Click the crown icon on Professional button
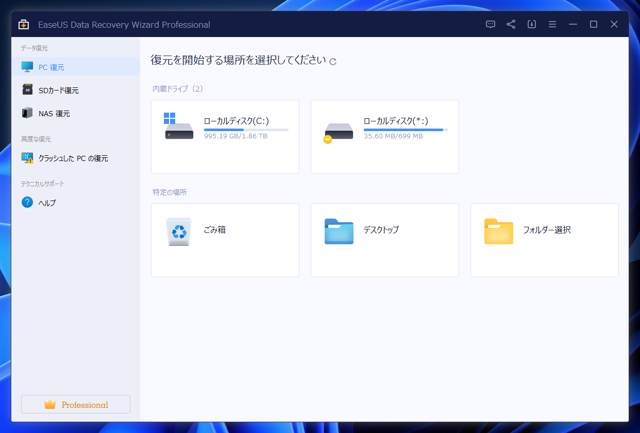 (50, 404)
